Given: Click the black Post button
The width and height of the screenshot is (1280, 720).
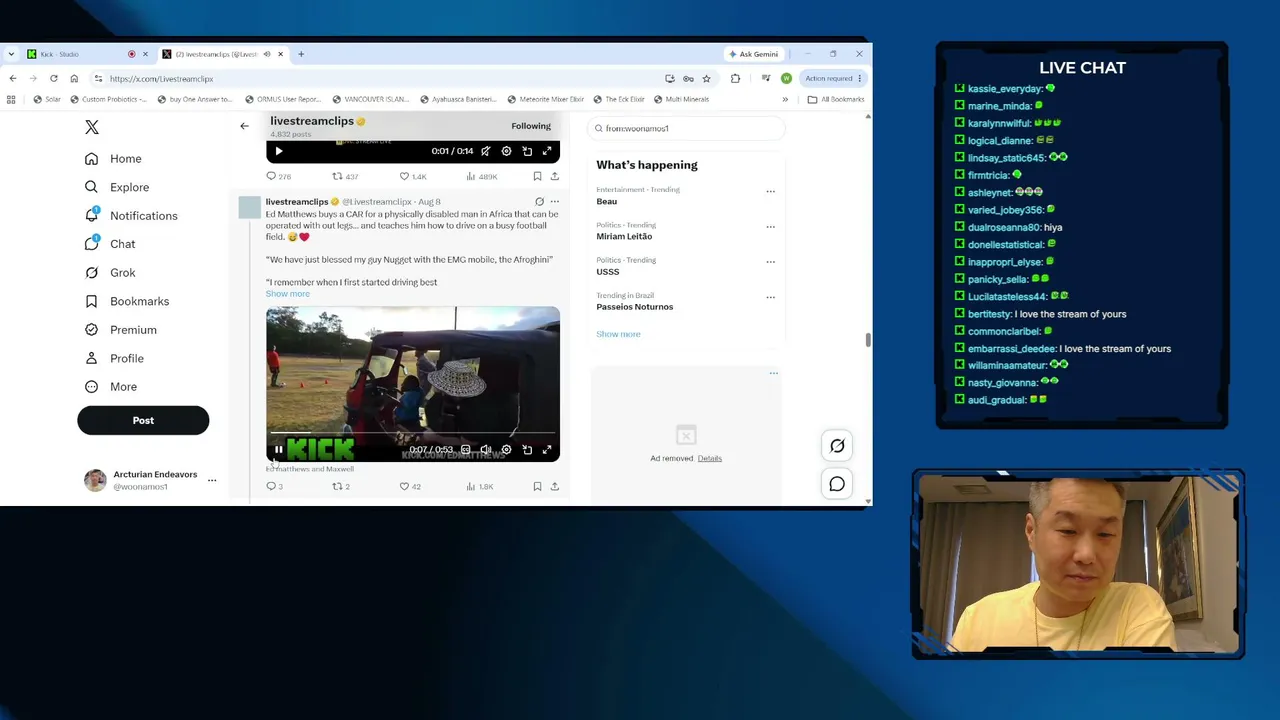Looking at the screenshot, I should click(143, 421).
